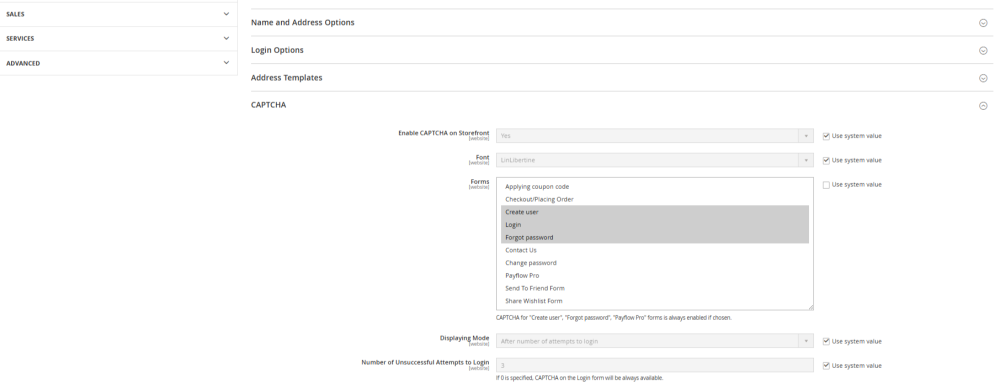Click the SALES sidebar chevron icon
The height and width of the screenshot is (384, 1000).
tap(226, 13)
